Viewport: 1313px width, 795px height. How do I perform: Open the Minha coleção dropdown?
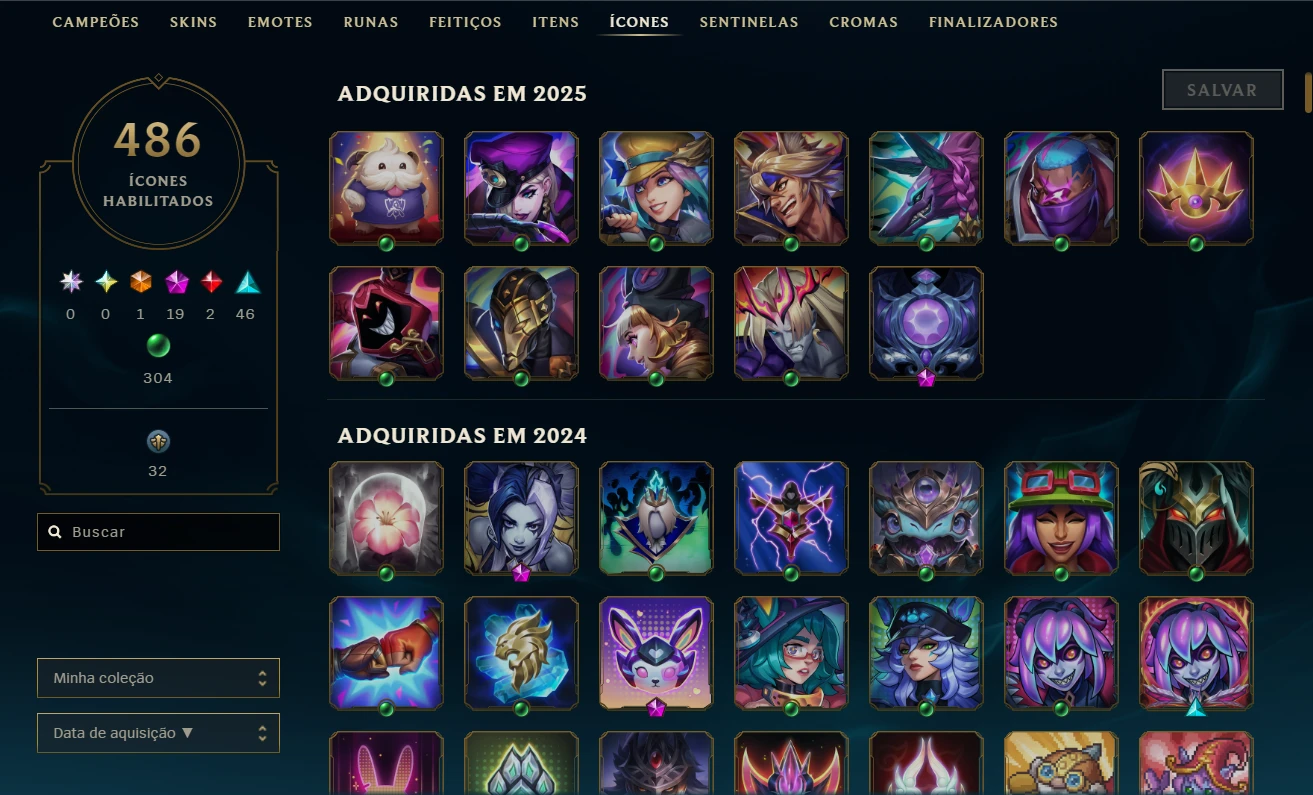pyautogui.click(x=158, y=678)
